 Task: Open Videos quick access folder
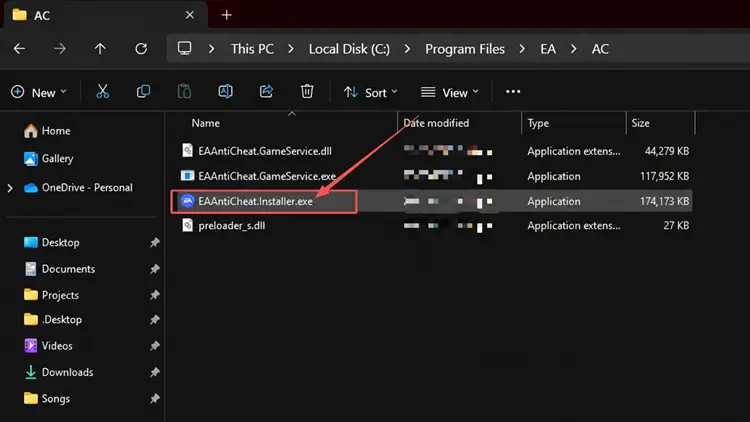click(48, 345)
